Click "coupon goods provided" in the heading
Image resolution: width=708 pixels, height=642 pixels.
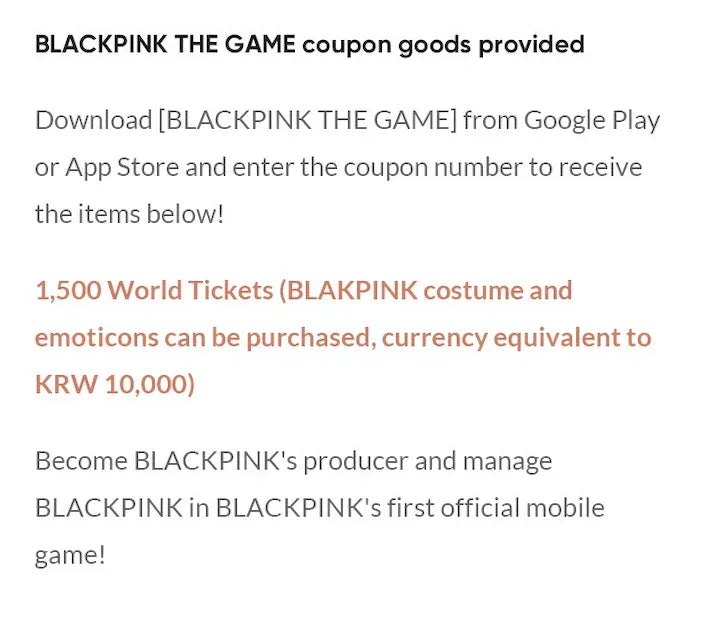[443, 45]
